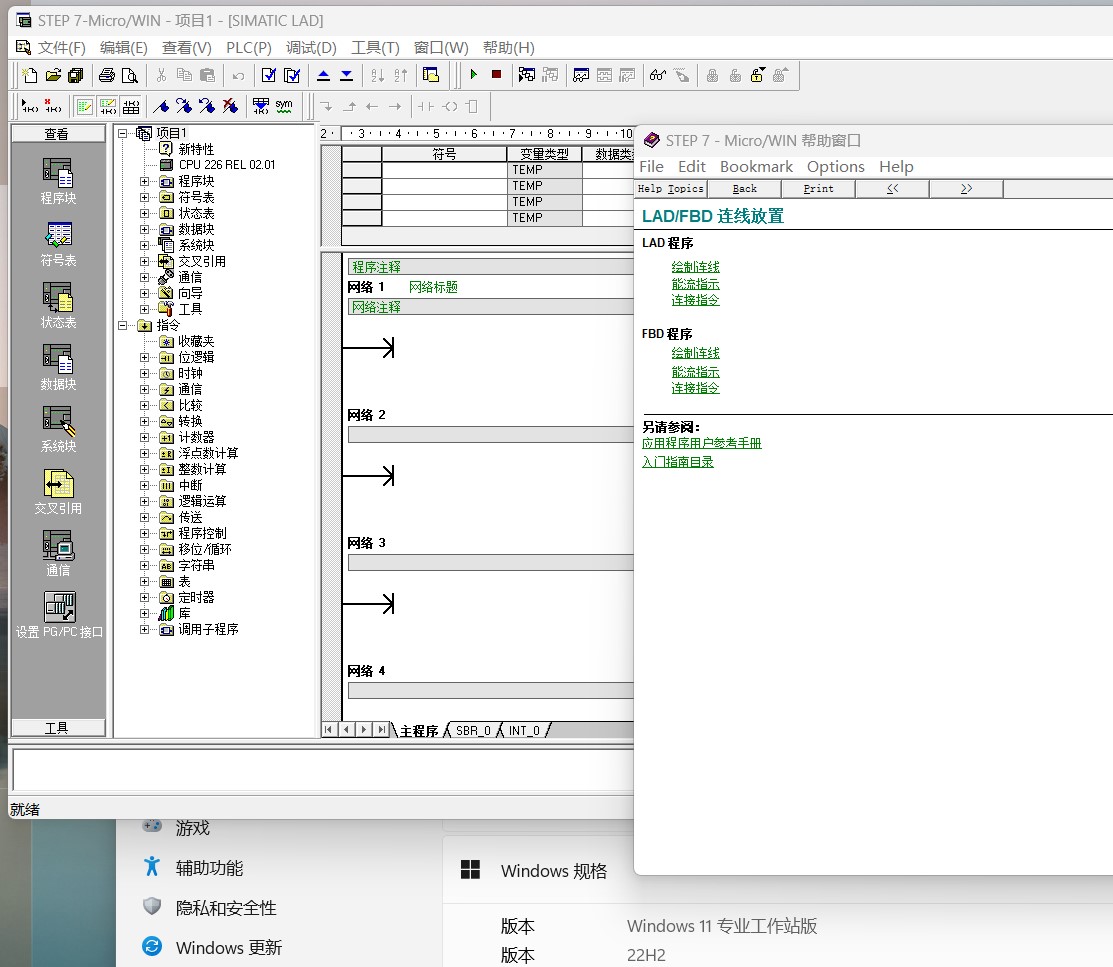
Task: Select Windows 更新 in settings sidebar
Action: tap(228, 947)
